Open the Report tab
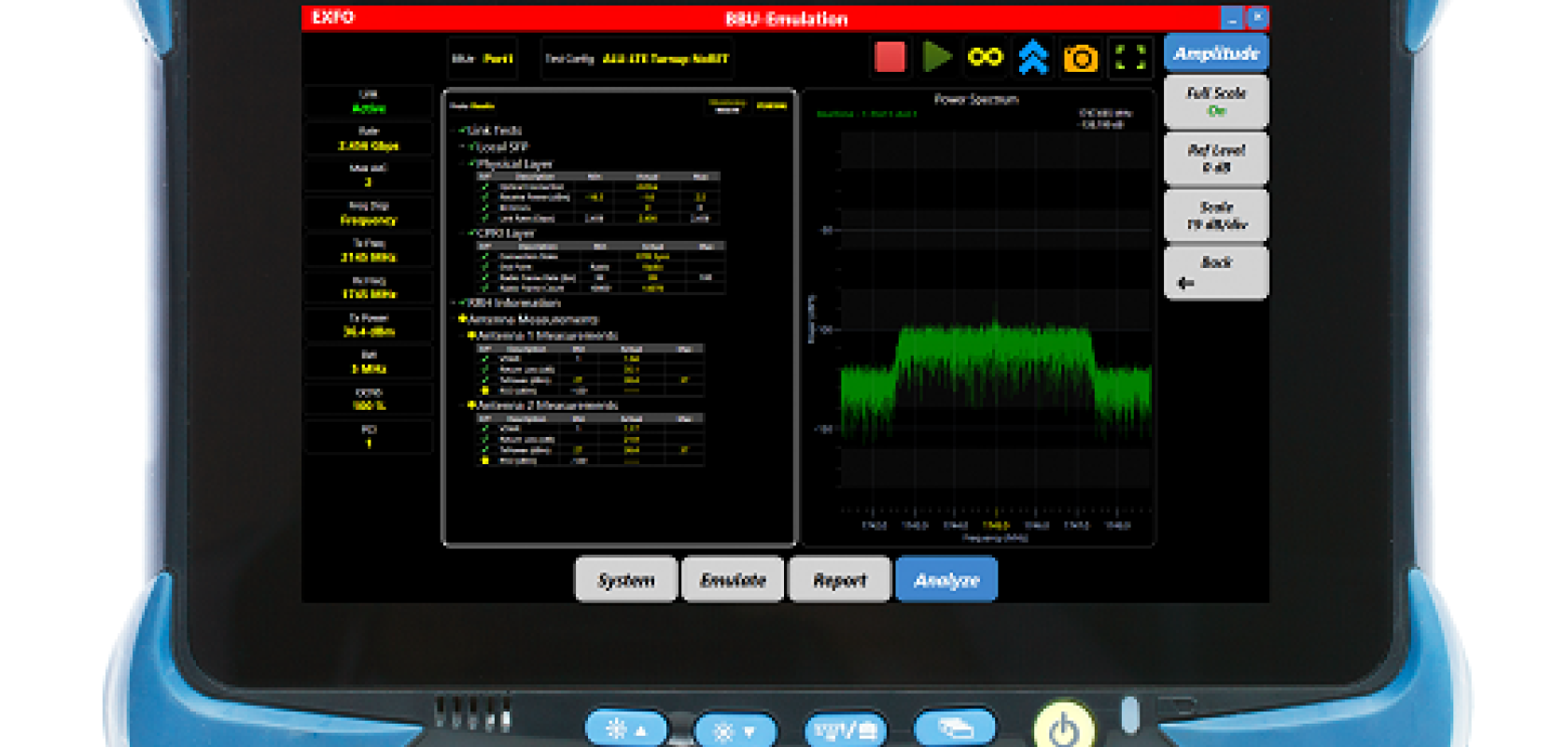 point(839,580)
